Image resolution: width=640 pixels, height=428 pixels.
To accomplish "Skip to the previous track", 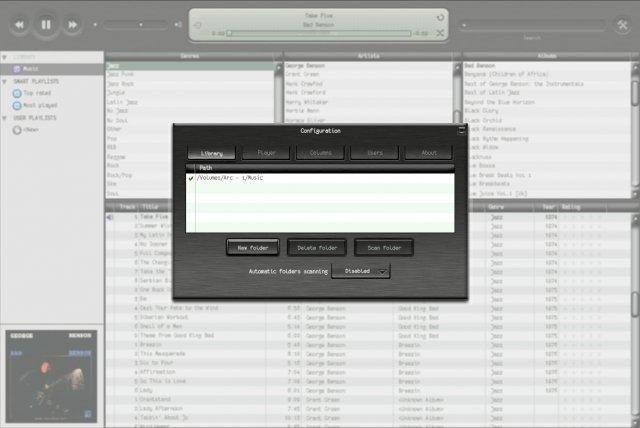I will click(19, 25).
